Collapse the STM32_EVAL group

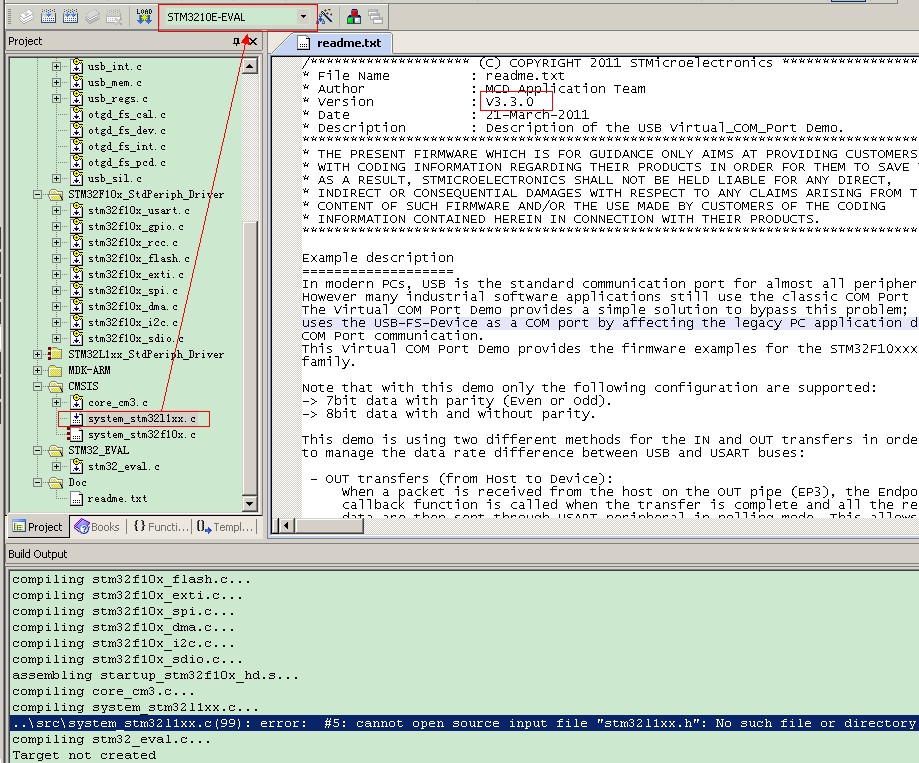pyautogui.click(x=38, y=450)
